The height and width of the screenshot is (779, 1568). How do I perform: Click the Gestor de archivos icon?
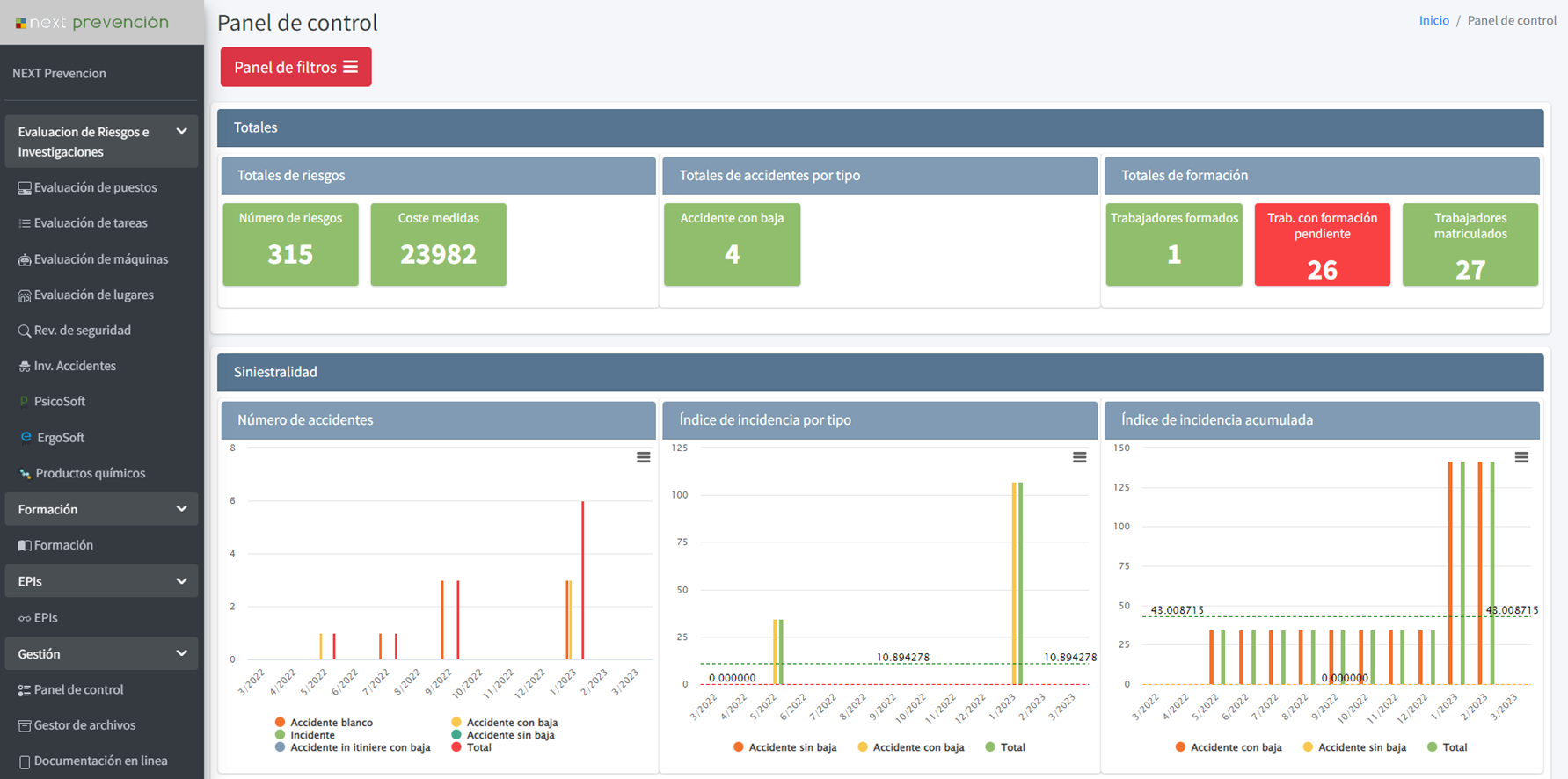click(25, 726)
